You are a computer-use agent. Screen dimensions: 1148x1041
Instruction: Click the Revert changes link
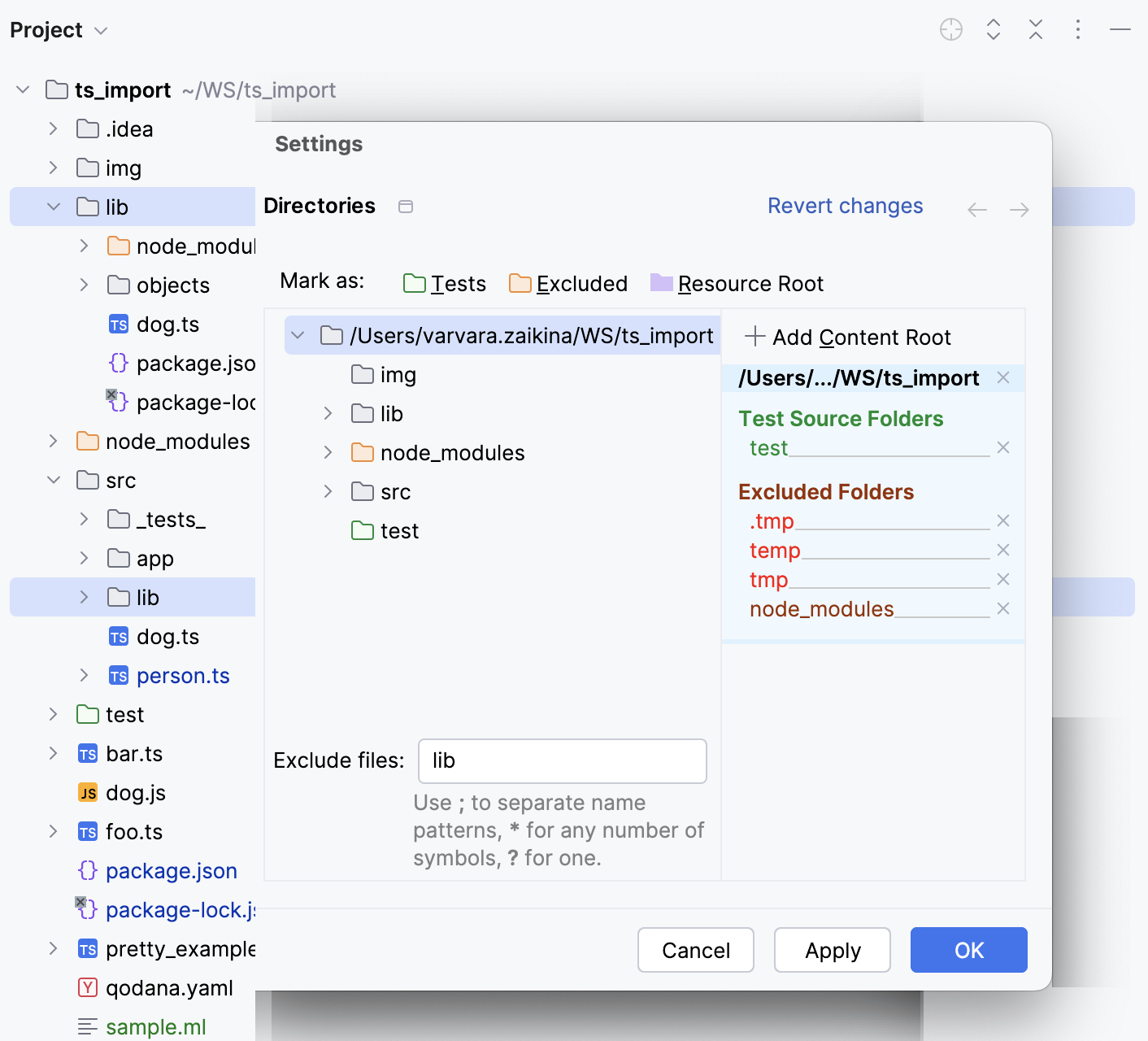[845, 206]
